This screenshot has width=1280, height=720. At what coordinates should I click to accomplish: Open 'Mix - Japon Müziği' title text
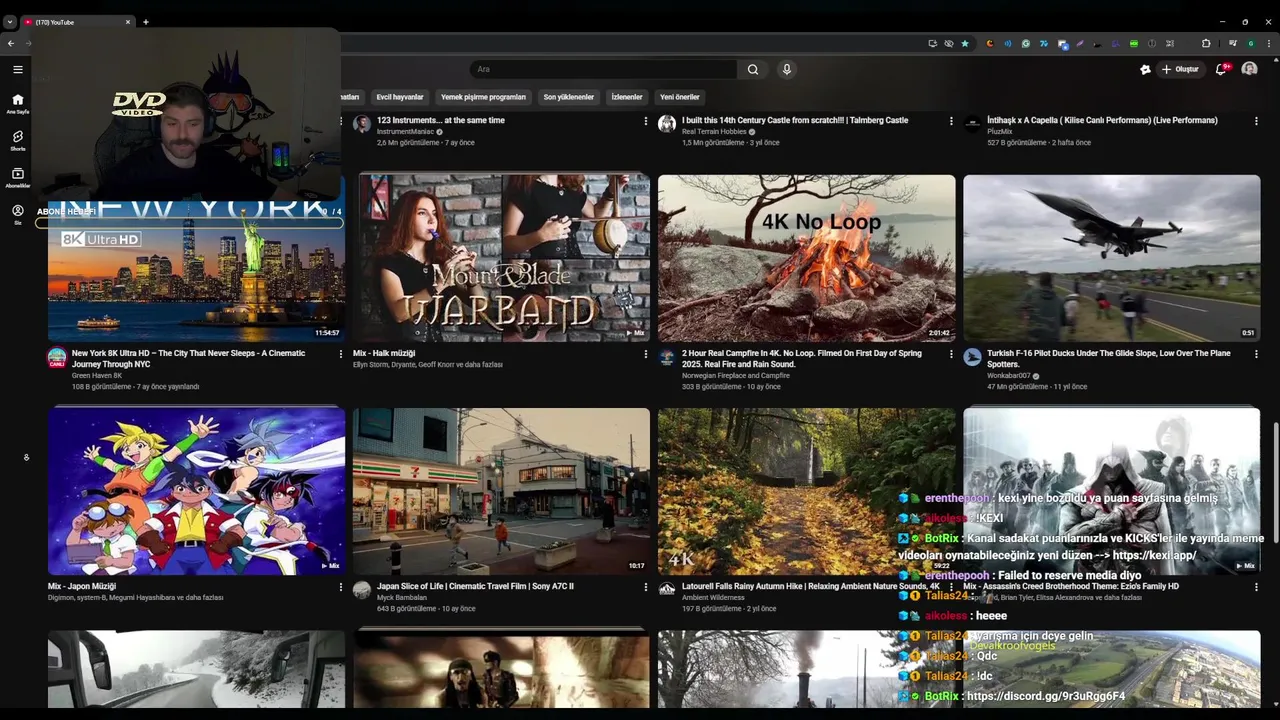tap(82, 586)
